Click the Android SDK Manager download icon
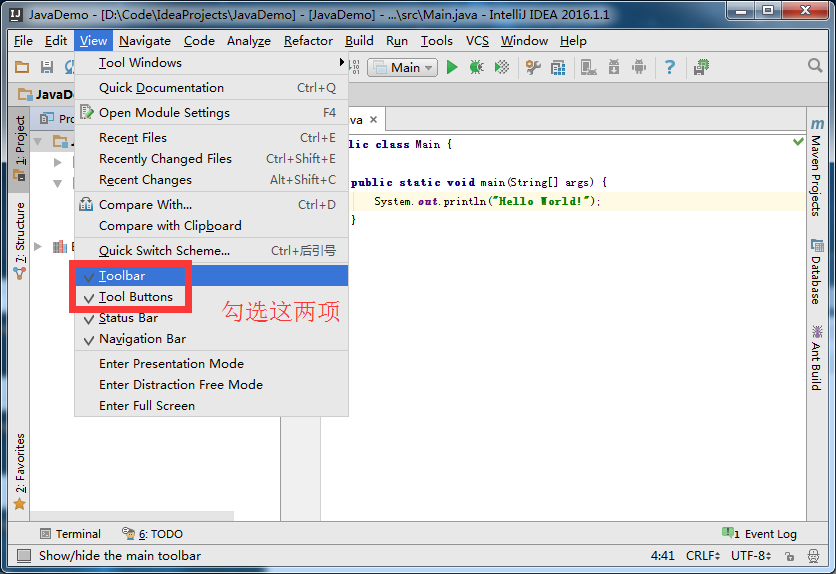The width and height of the screenshot is (836, 574). (614, 67)
